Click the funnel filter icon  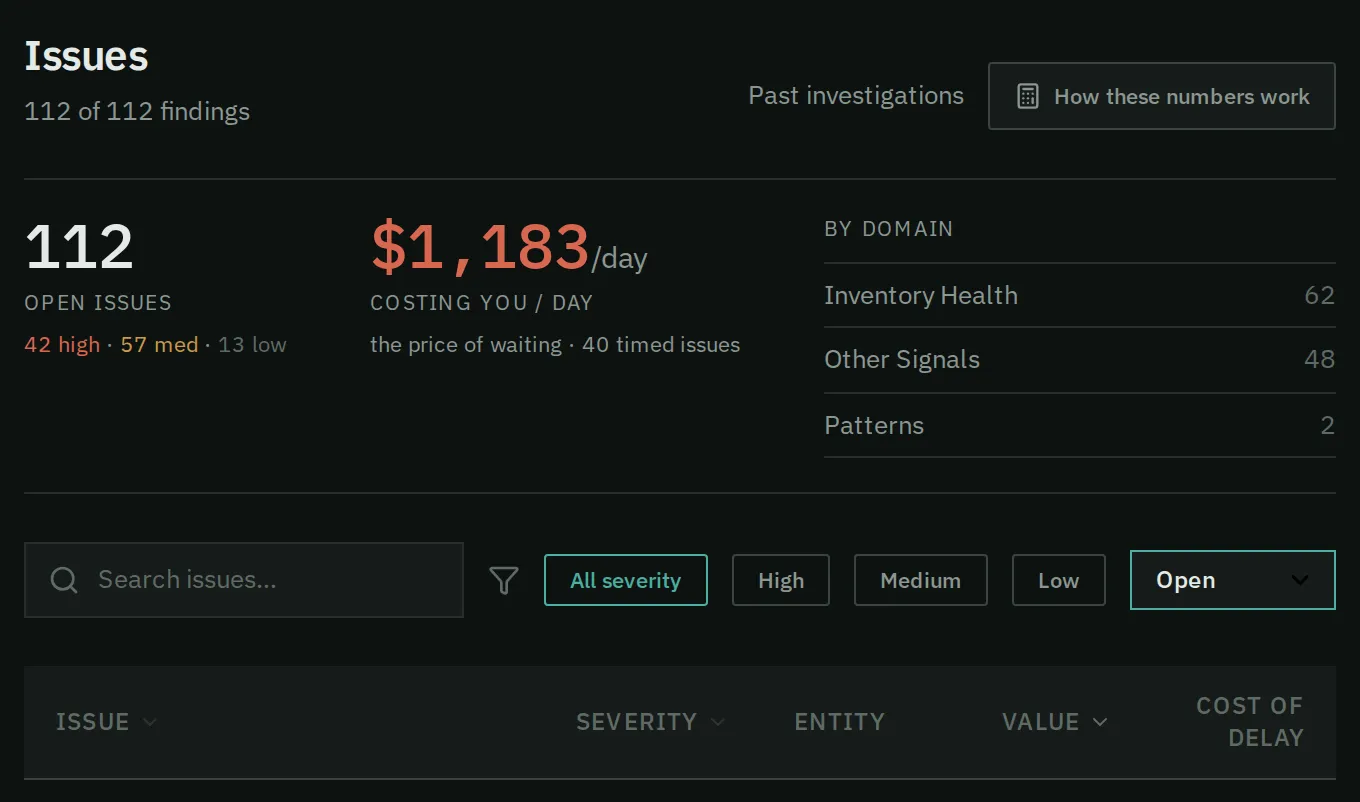(x=504, y=580)
